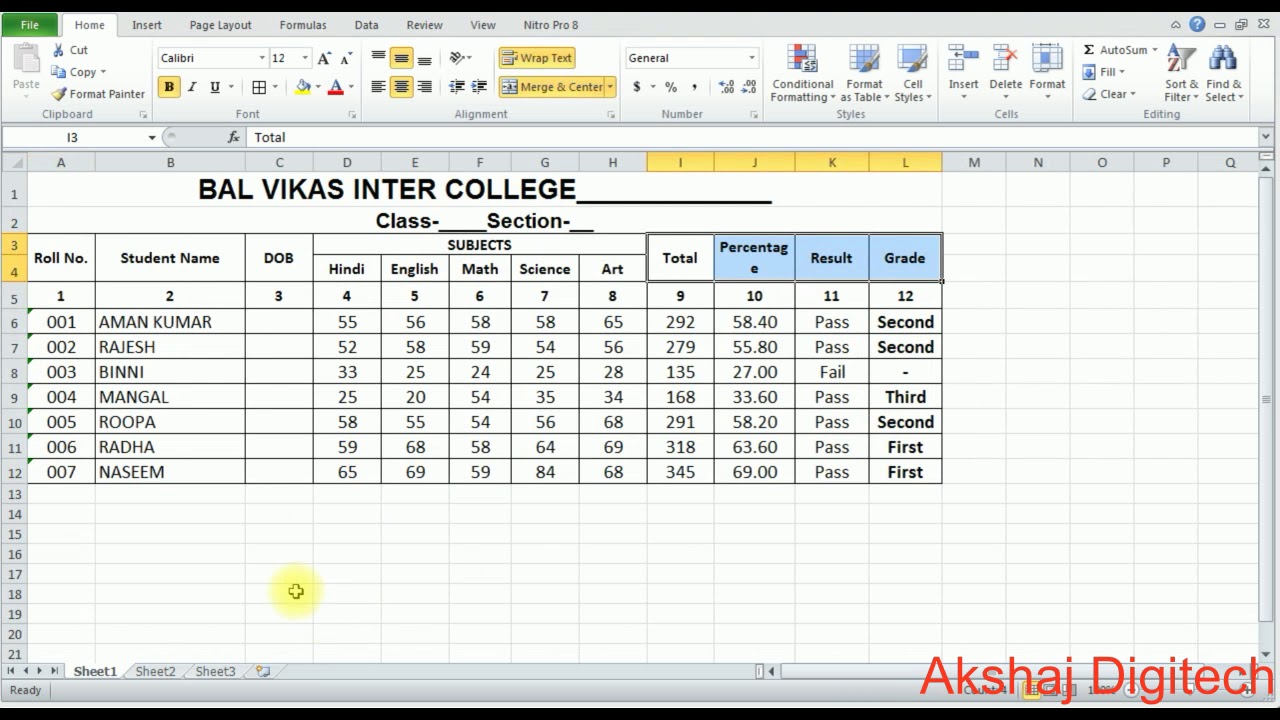Align text right in cell

424,87
